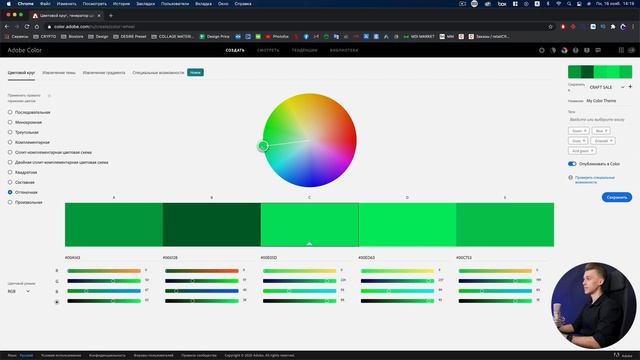Open the Design Price bookmark
The image size is (640, 360).
(x=215, y=36)
